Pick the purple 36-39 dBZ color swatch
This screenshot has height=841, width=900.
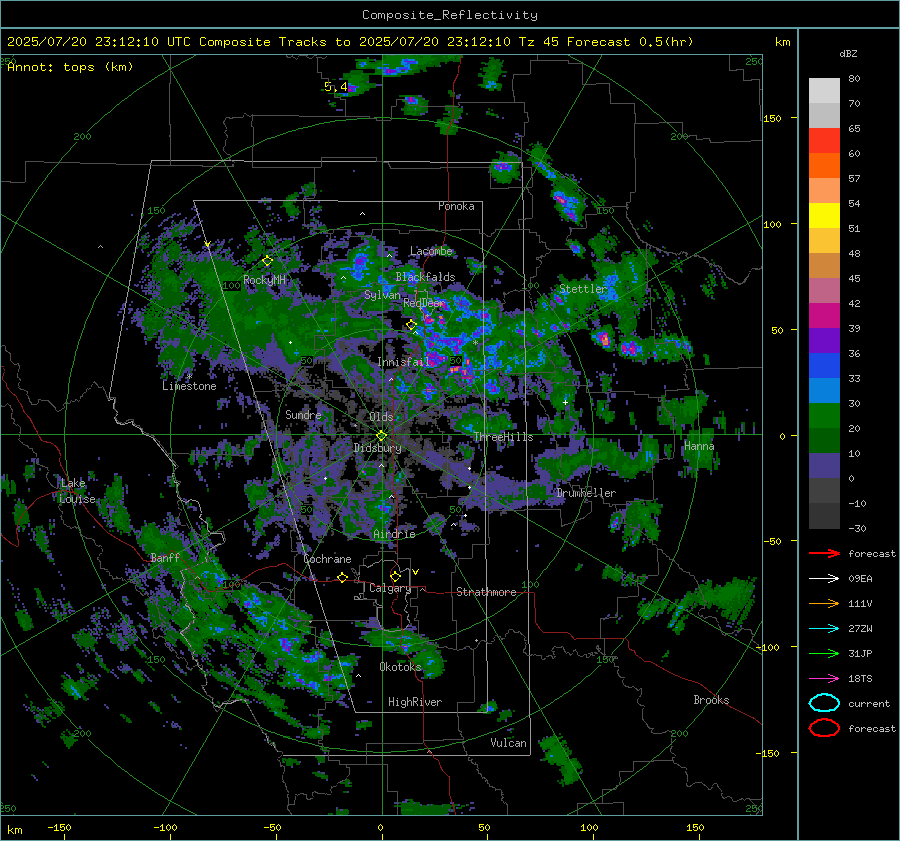tap(824, 341)
